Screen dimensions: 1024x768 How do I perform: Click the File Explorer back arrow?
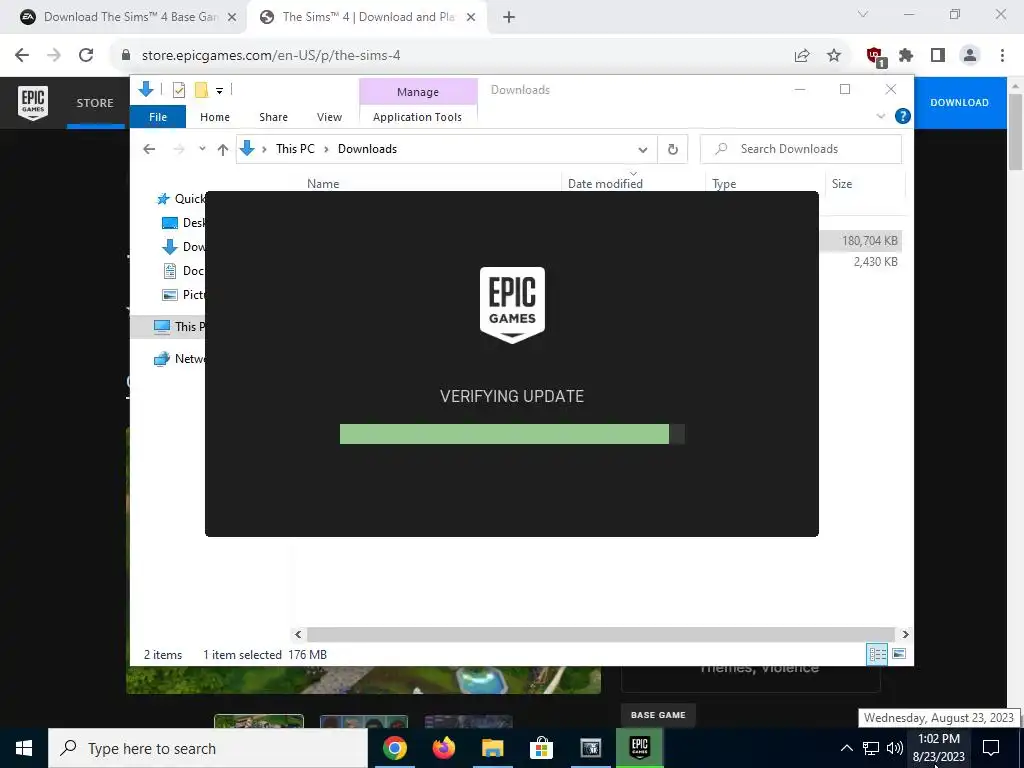pyautogui.click(x=149, y=149)
